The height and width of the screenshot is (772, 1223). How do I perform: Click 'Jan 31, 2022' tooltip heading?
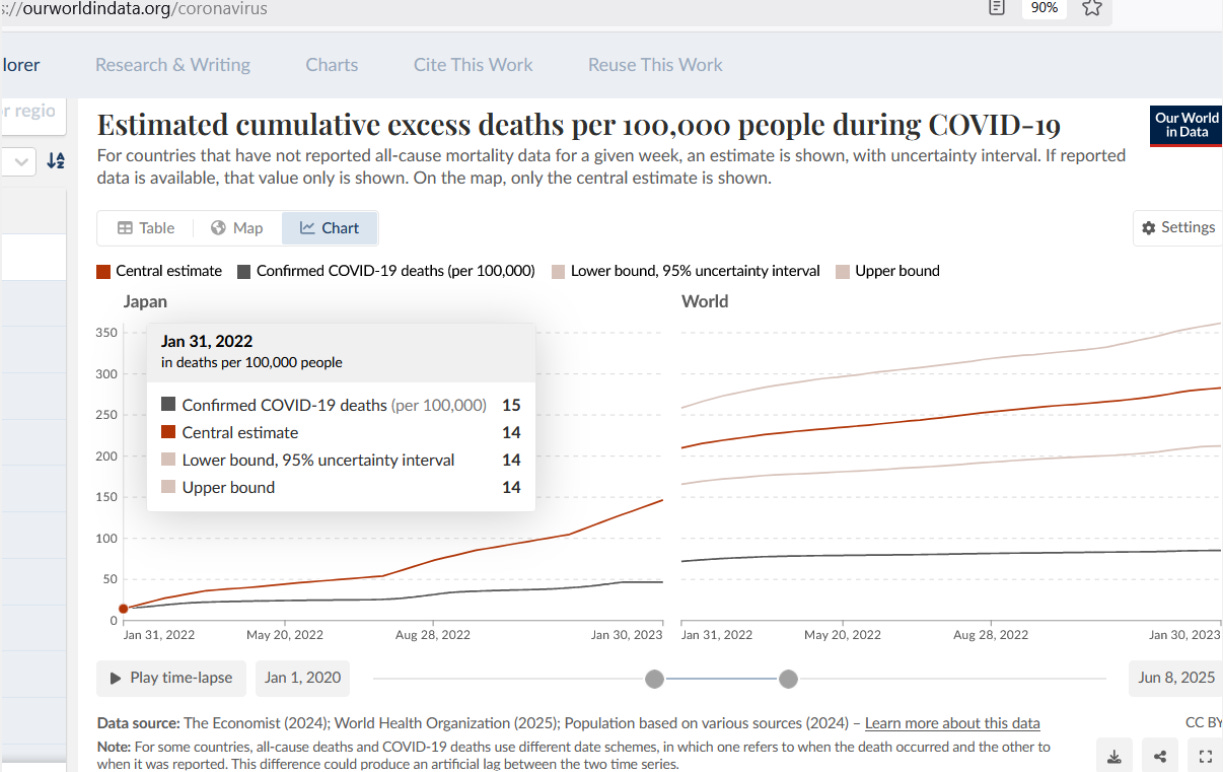click(x=207, y=342)
